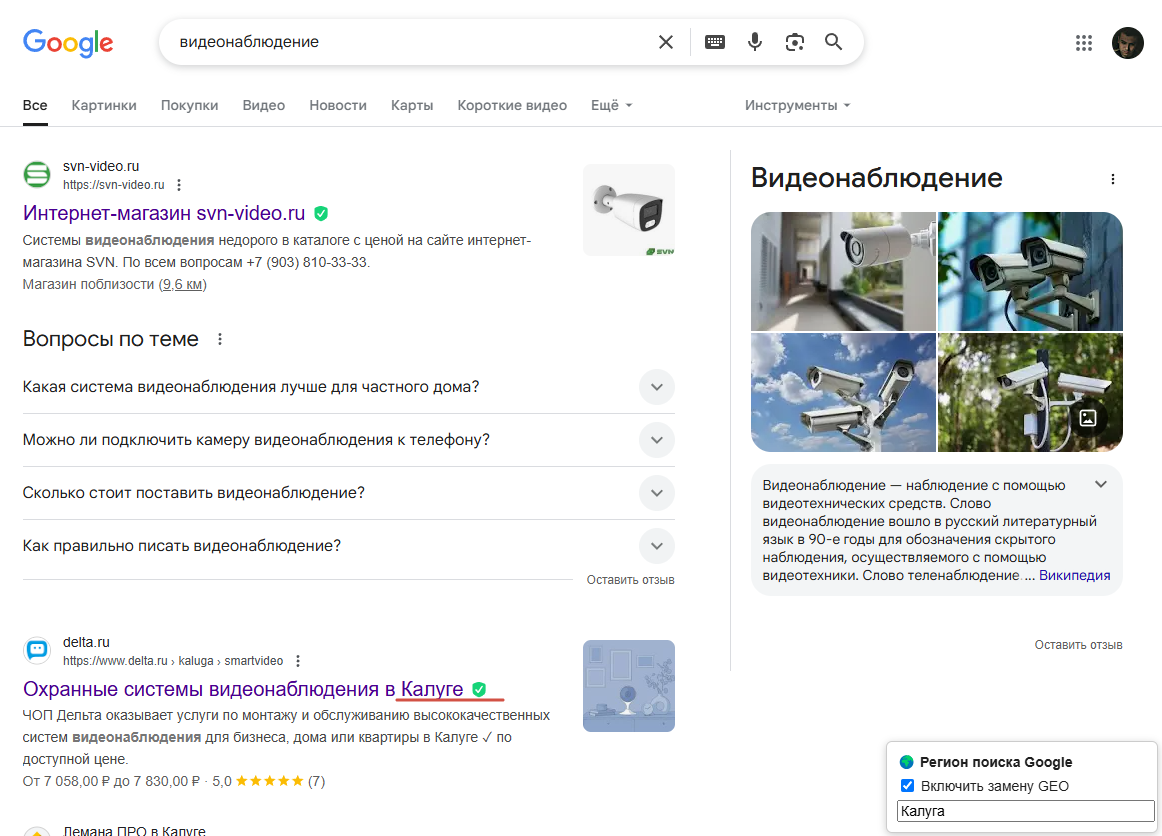The image size is (1162, 836).
Task: Open the Google apps grid icon
Action: click(1084, 43)
